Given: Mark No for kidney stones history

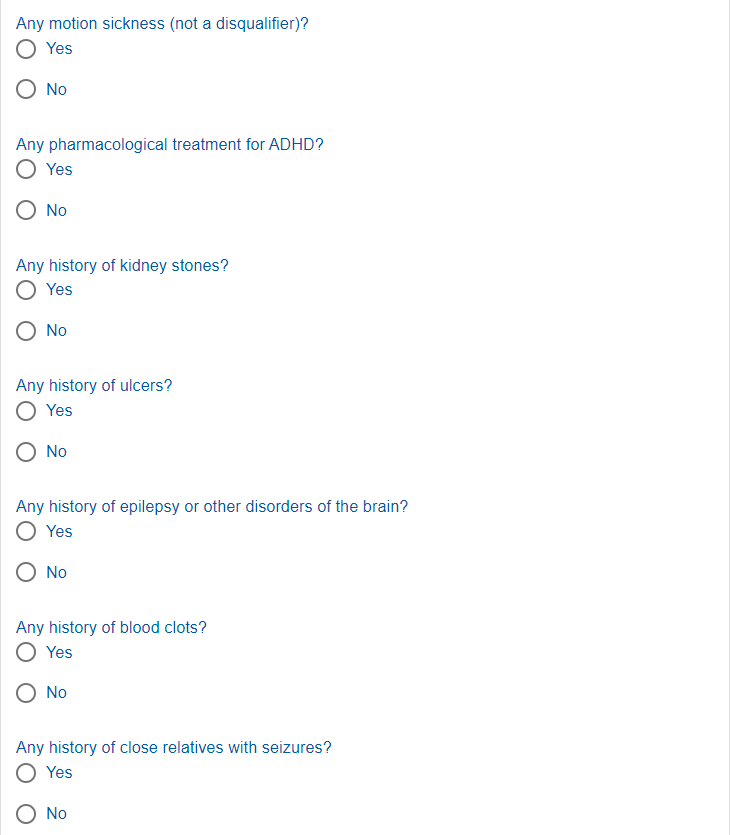Looking at the screenshot, I should 27,331.
